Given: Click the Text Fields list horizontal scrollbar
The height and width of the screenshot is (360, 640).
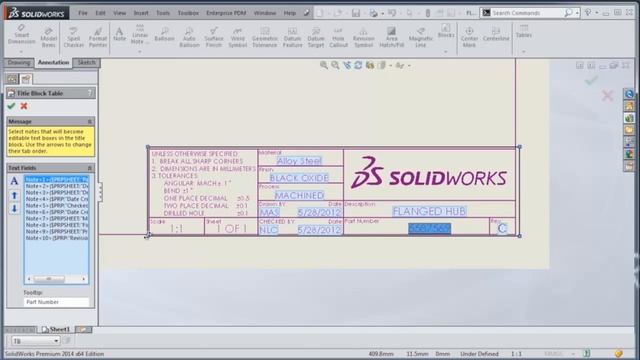Looking at the screenshot, I should coord(56,279).
